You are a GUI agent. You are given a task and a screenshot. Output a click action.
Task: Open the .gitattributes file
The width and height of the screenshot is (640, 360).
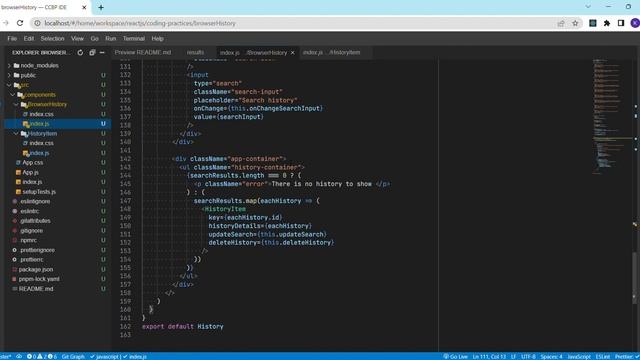pos(35,221)
